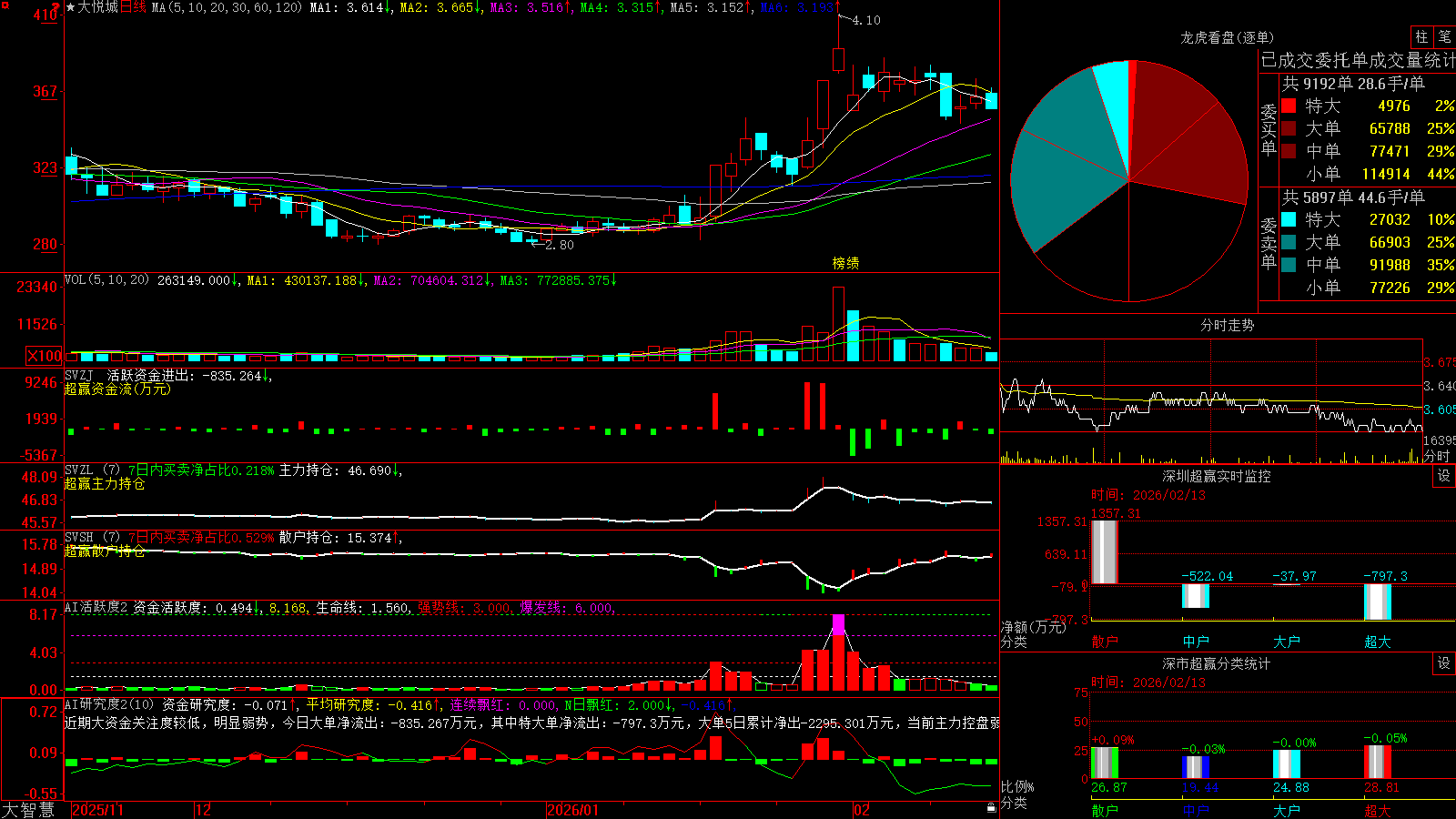Screen dimensions: 1456x819
Task: Click teal 大单 sell-order legend swatch
Action: (x=1289, y=242)
